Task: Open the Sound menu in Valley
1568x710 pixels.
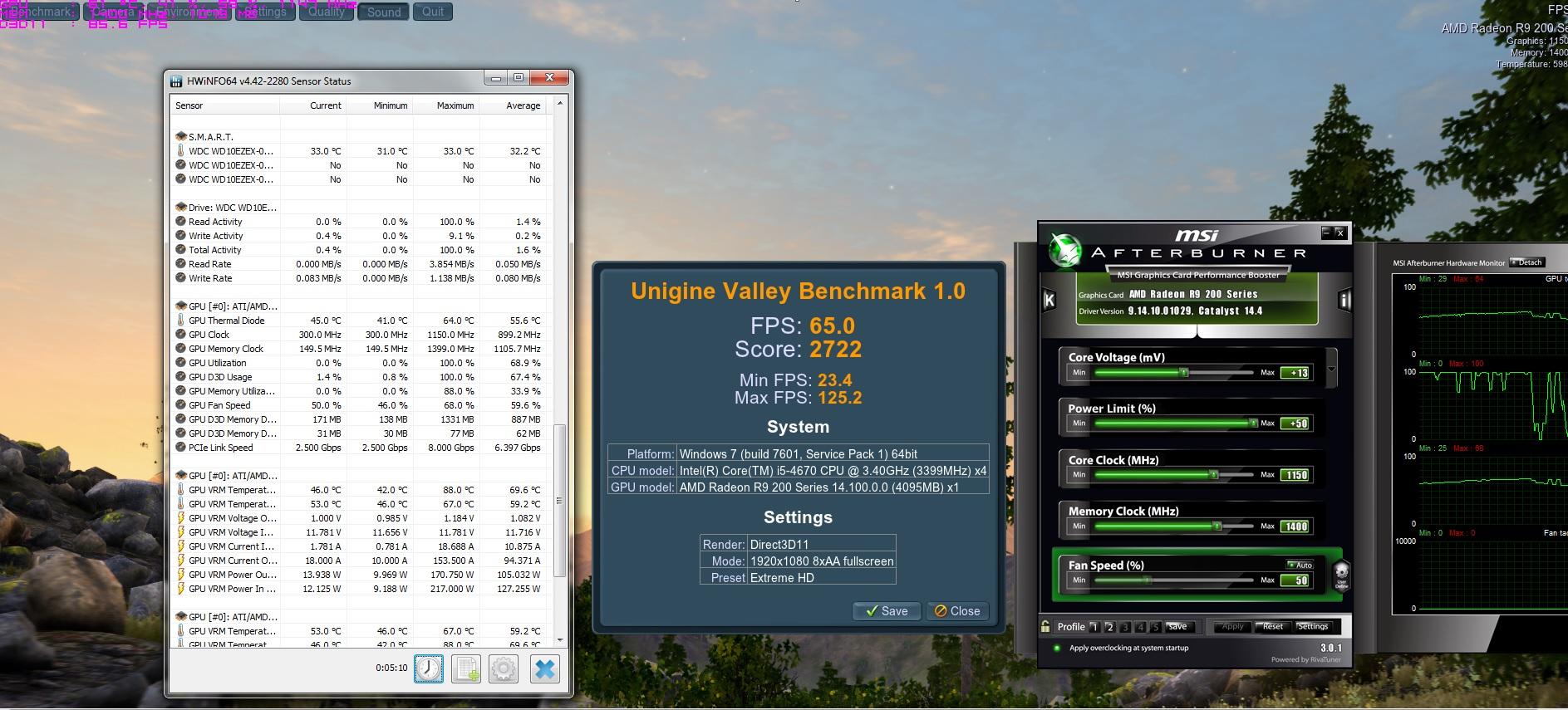Action: pyautogui.click(x=384, y=12)
